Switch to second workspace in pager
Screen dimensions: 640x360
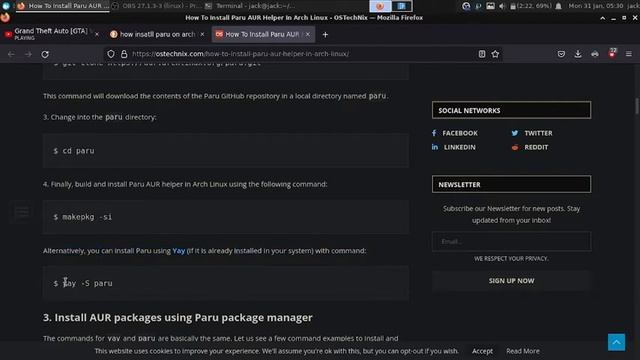tap(402, 6)
